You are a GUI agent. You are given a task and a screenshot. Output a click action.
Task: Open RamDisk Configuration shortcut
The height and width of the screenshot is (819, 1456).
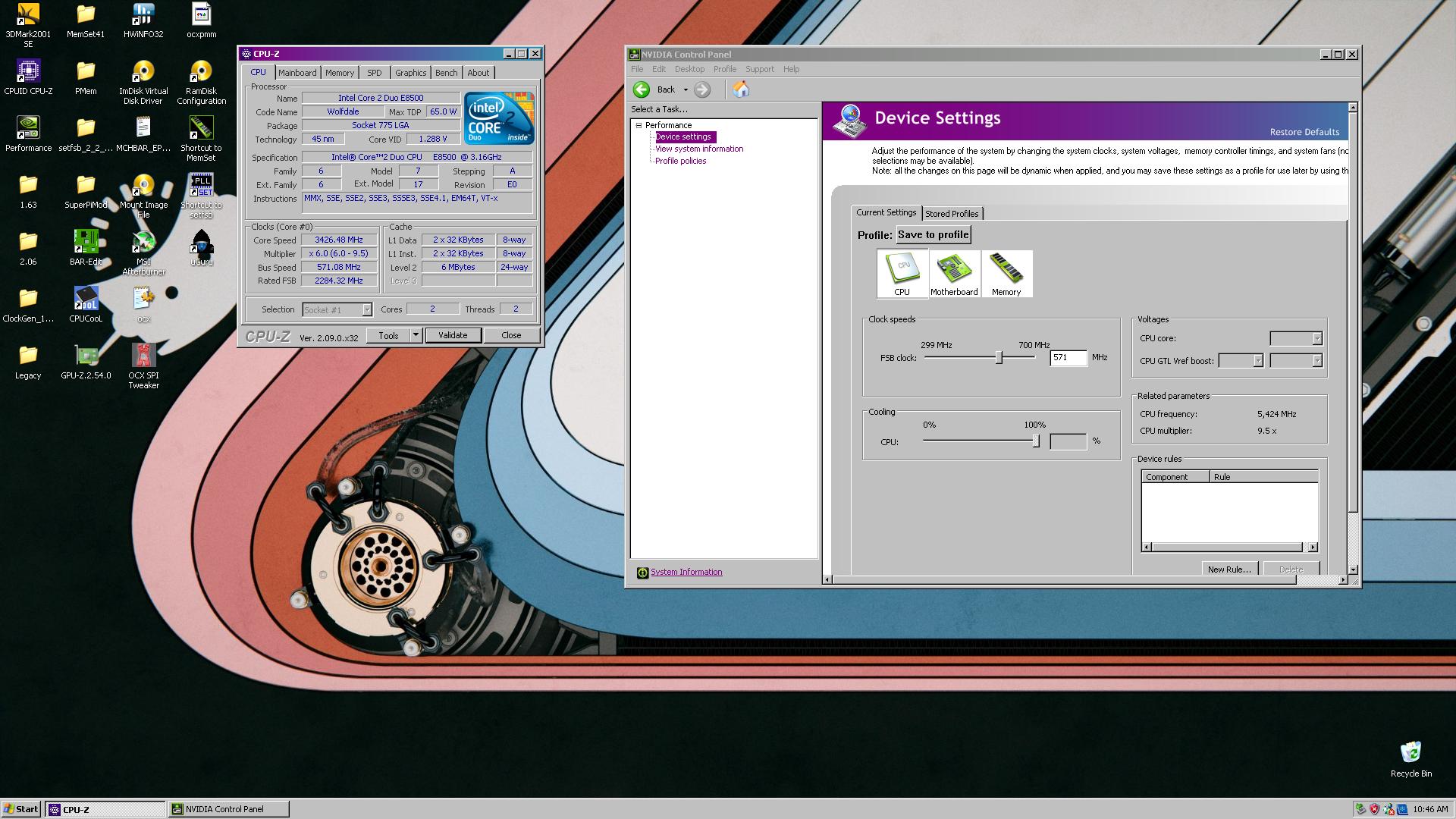[x=201, y=82]
